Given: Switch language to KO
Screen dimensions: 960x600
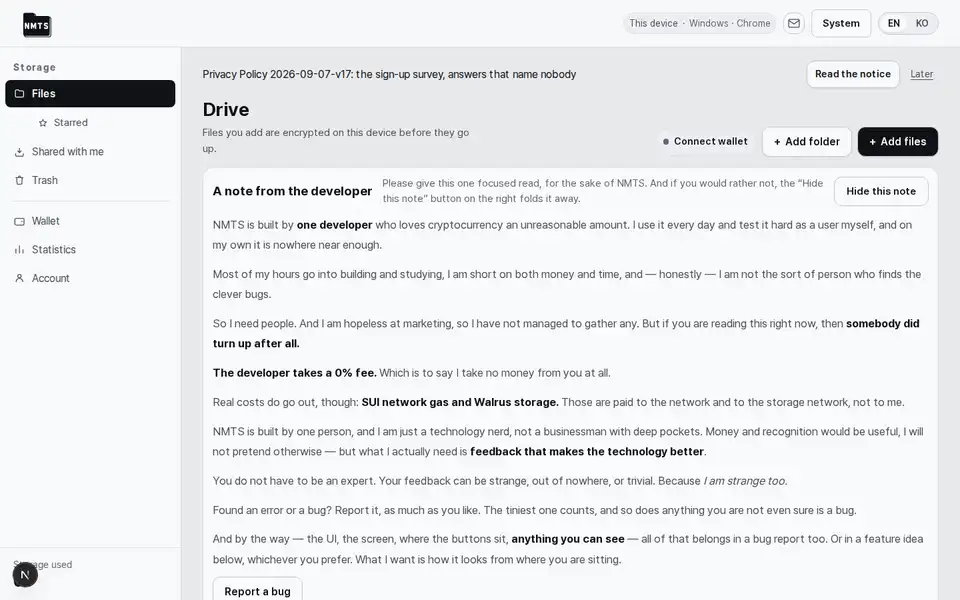Looking at the screenshot, I should [921, 23].
